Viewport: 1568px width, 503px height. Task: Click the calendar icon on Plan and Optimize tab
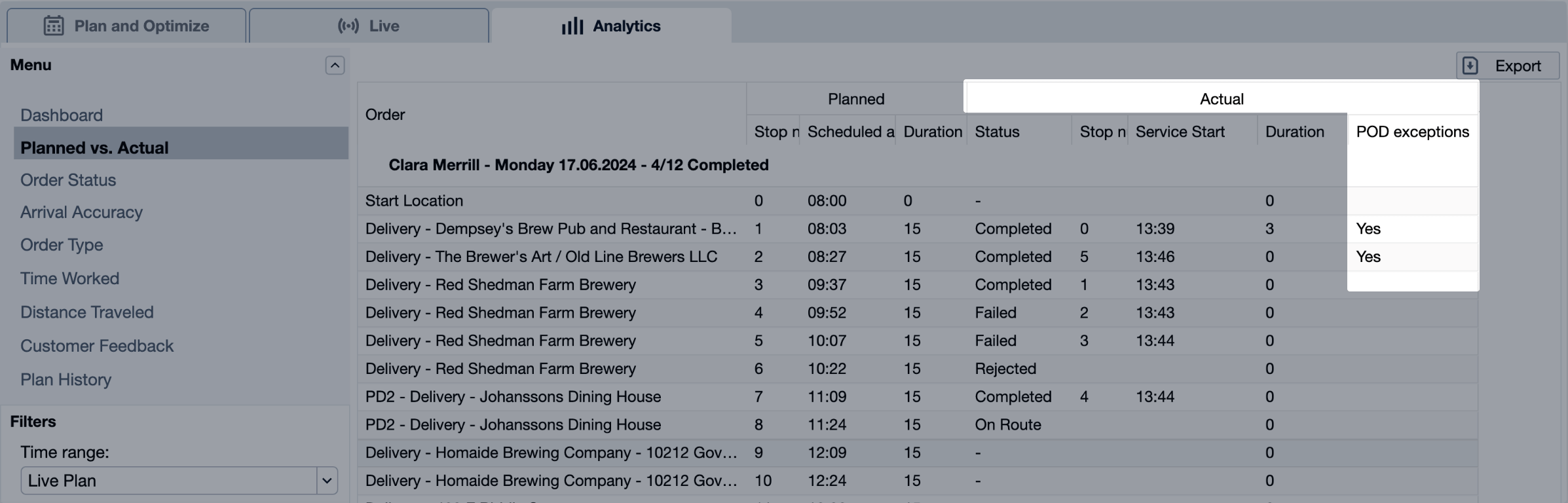[53, 26]
